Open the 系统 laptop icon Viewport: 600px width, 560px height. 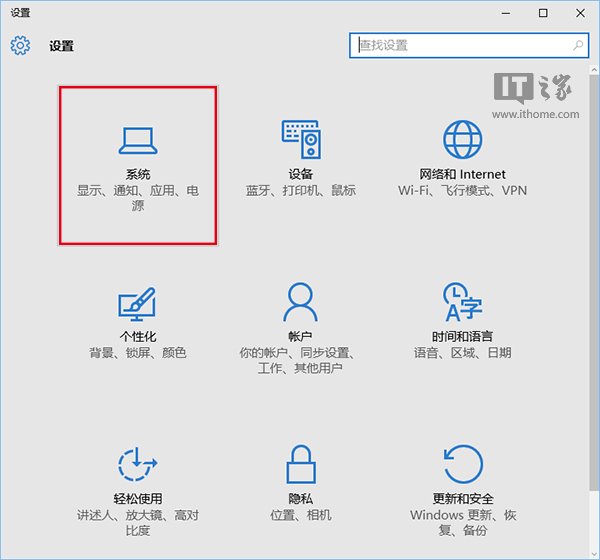pyautogui.click(x=138, y=139)
